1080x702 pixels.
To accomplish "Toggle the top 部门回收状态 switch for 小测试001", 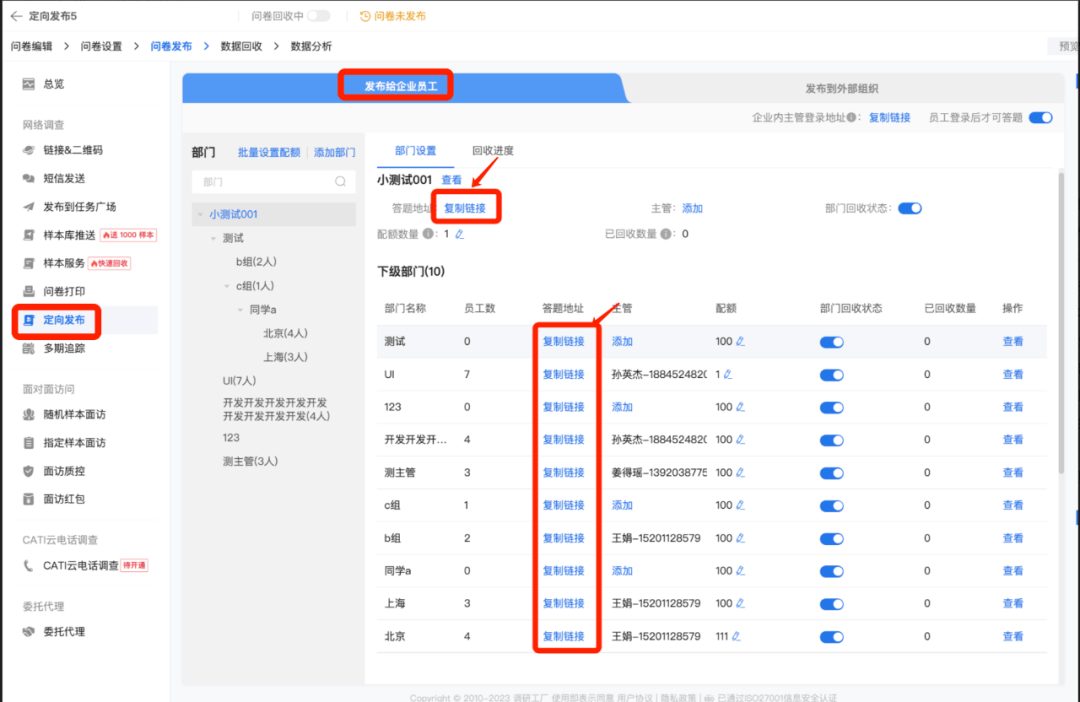I will tap(910, 208).
